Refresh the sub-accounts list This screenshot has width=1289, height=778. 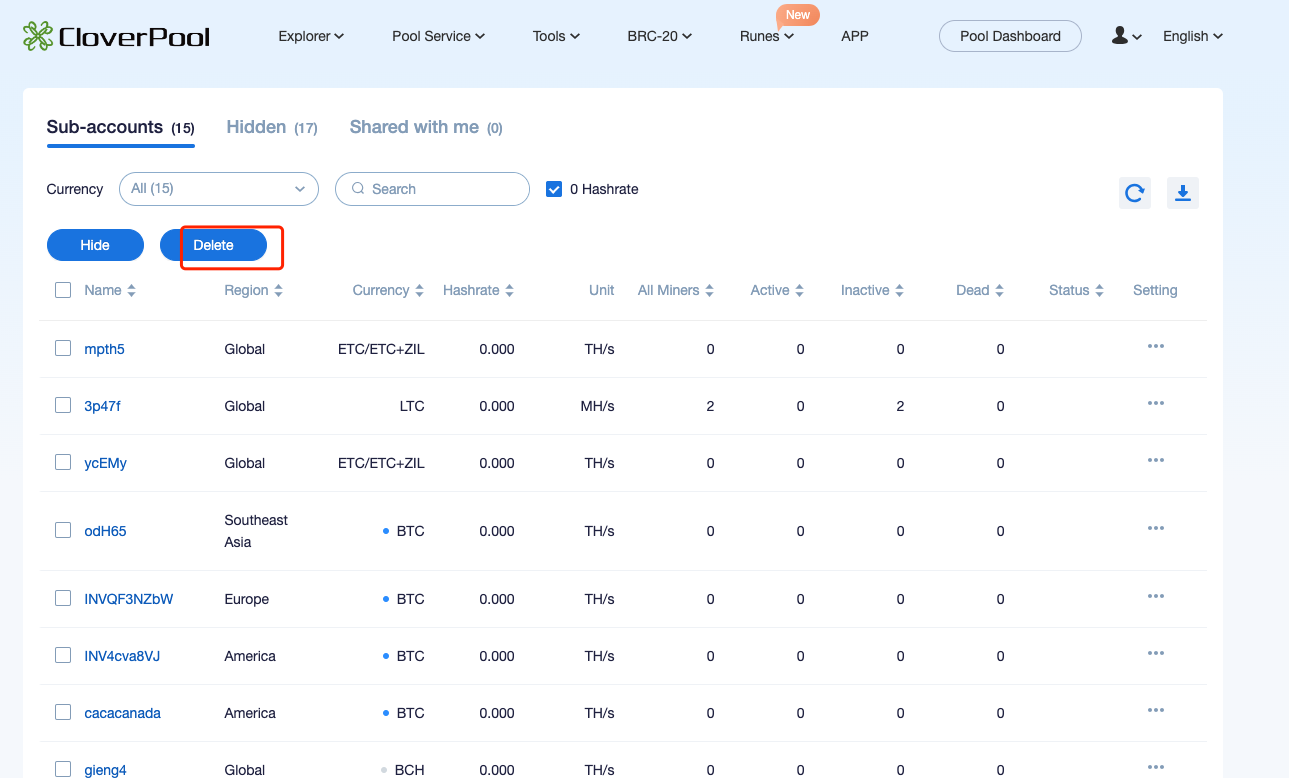point(1134,193)
